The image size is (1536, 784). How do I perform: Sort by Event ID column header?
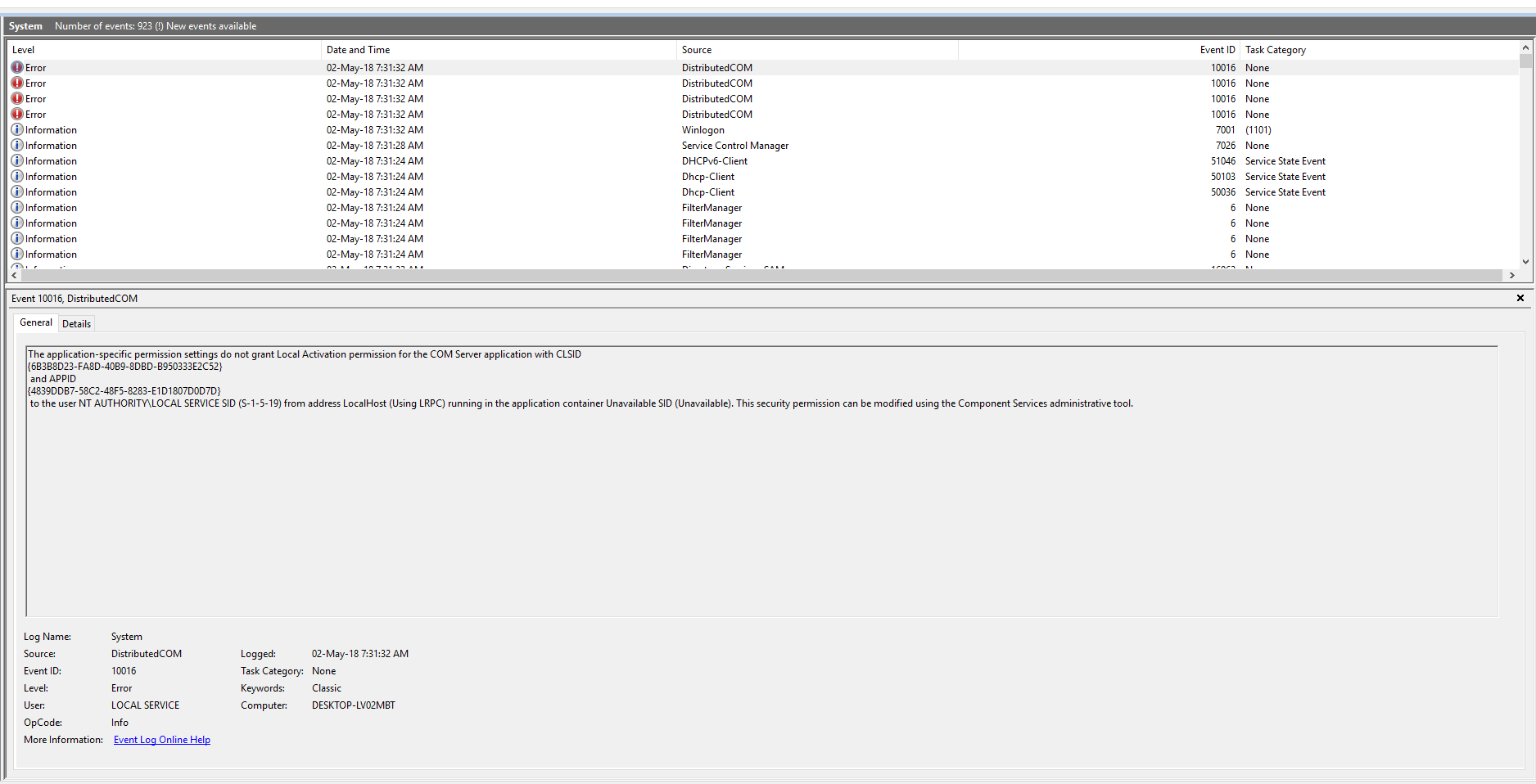(x=1099, y=50)
